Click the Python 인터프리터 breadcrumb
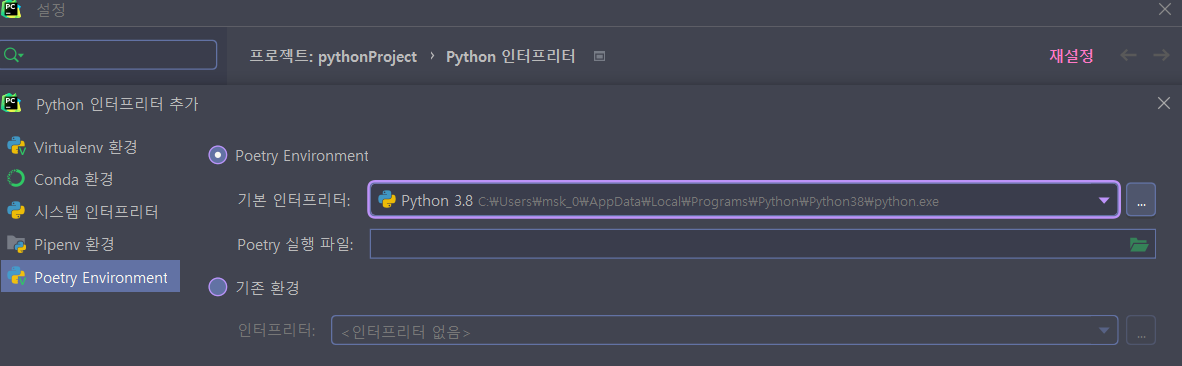This screenshot has width=1182, height=366. click(511, 56)
